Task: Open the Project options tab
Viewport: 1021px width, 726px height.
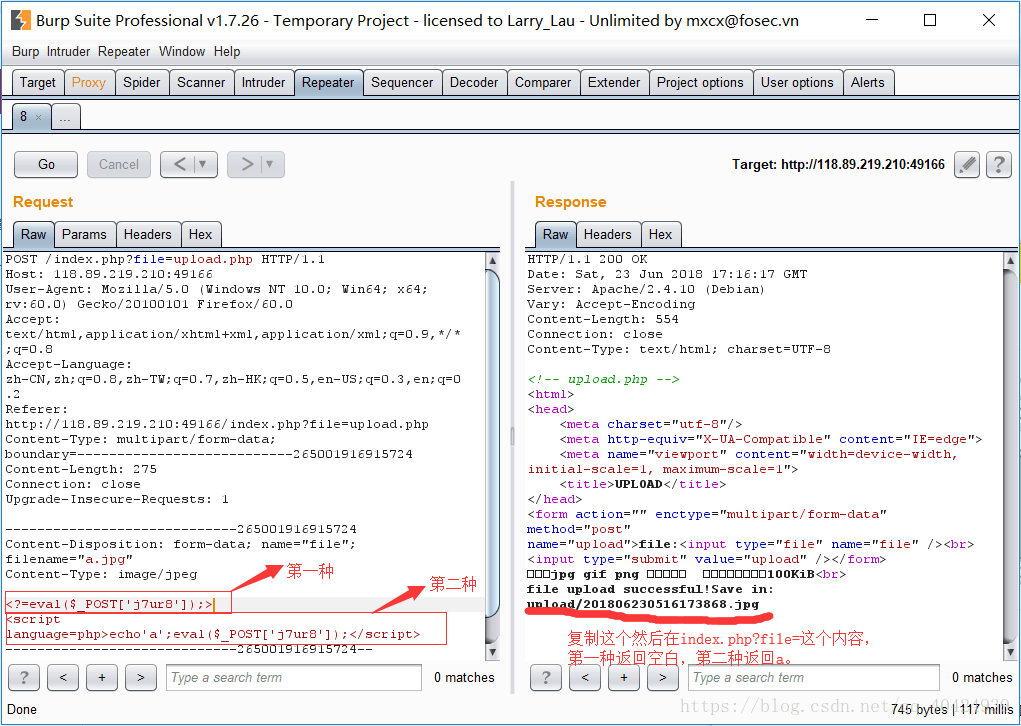Action: tap(700, 83)
